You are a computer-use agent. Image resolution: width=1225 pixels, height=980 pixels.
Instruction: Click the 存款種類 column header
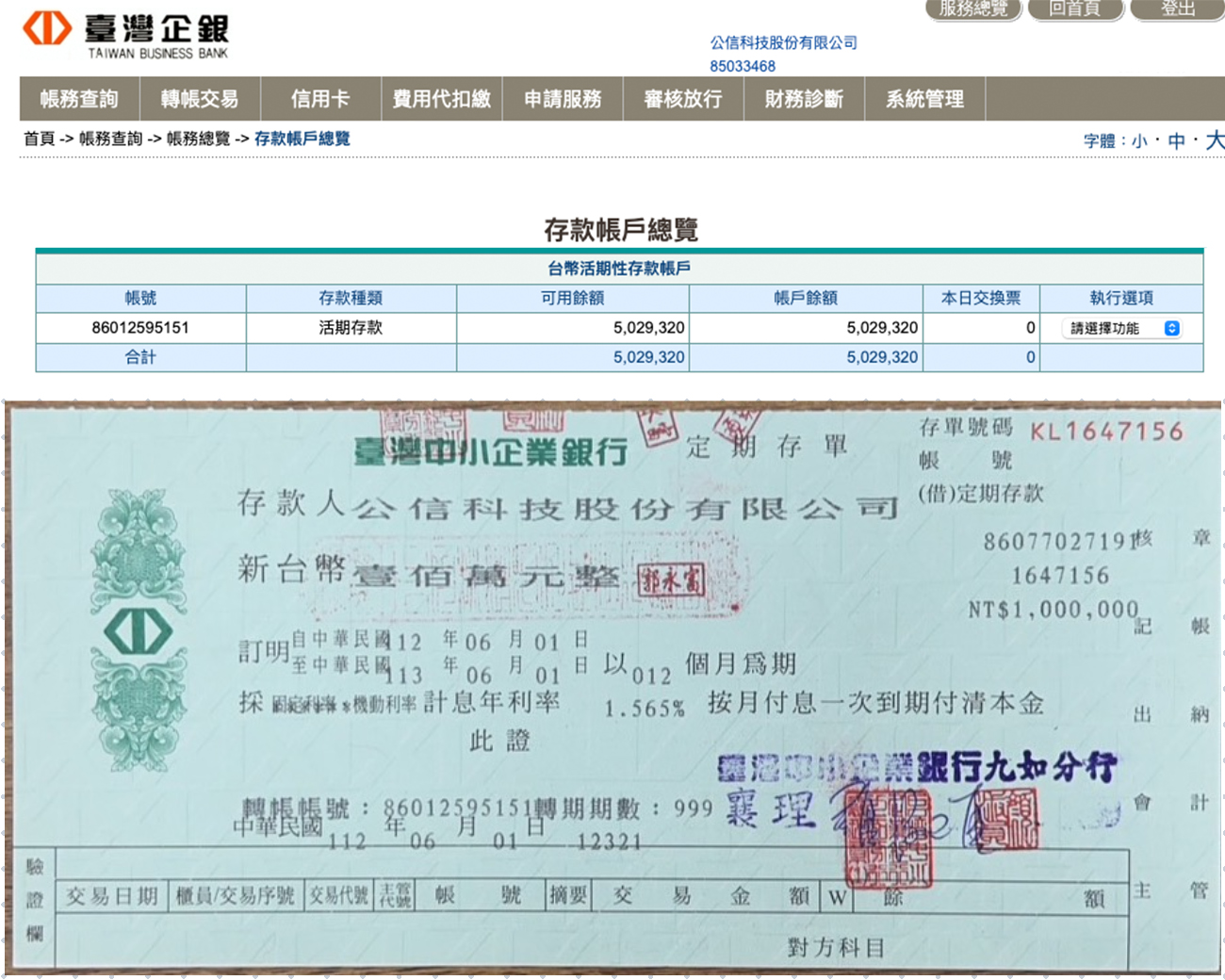point(351,298)
